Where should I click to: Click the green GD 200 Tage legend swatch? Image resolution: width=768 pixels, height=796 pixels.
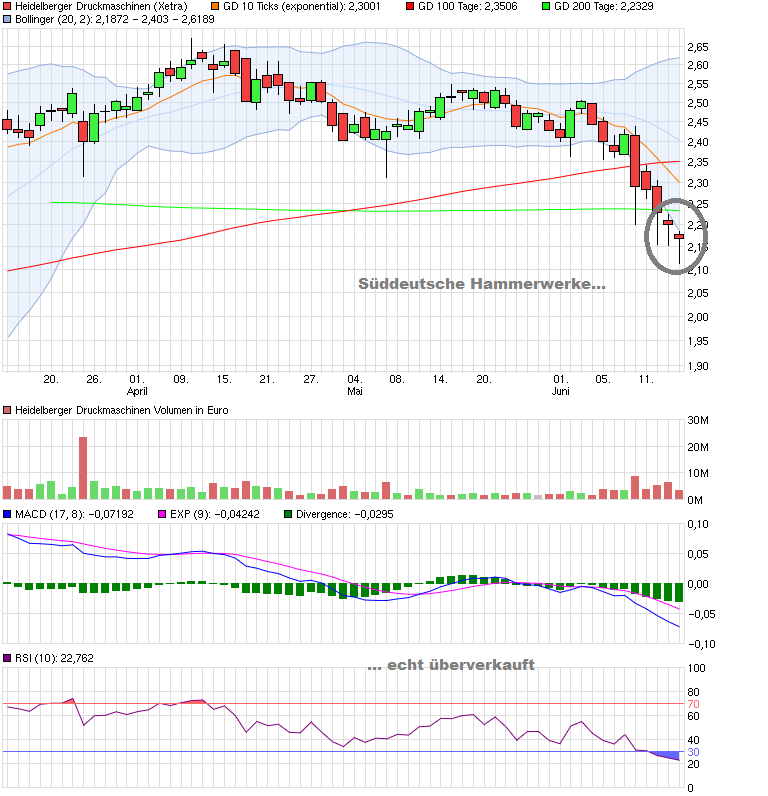click(x=546, y=7)
